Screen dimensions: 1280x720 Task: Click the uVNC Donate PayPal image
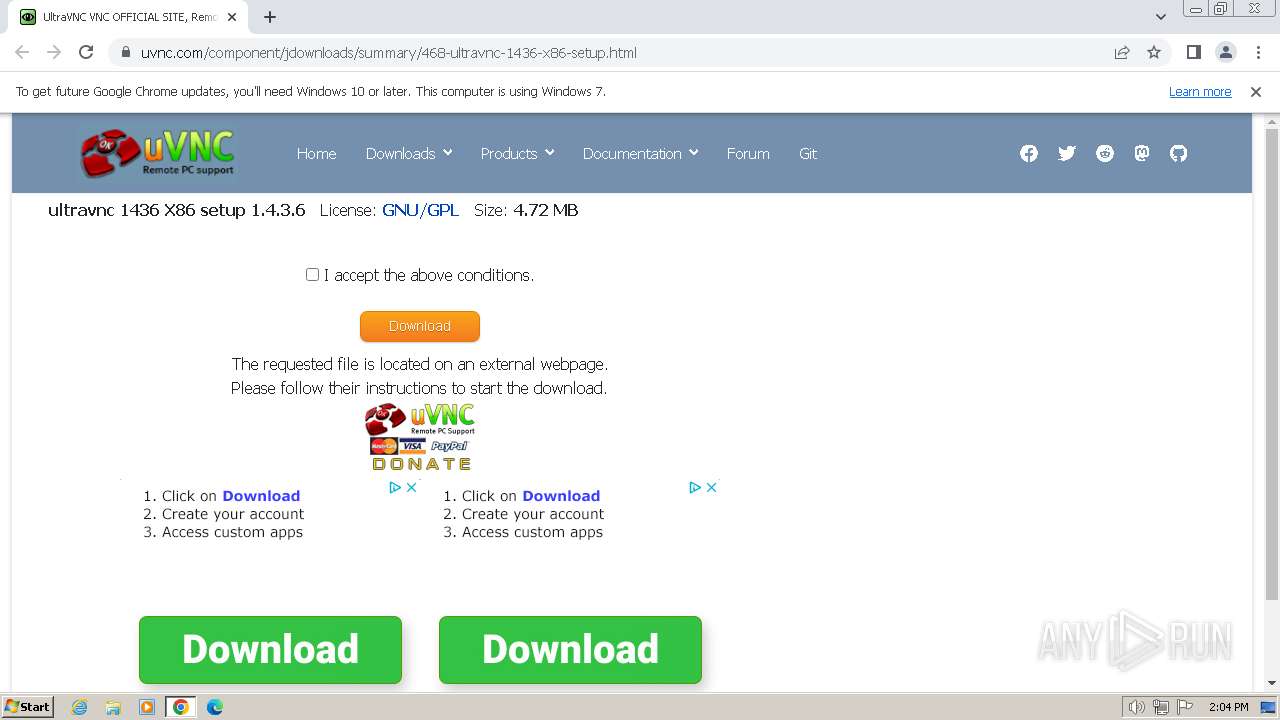420,437
